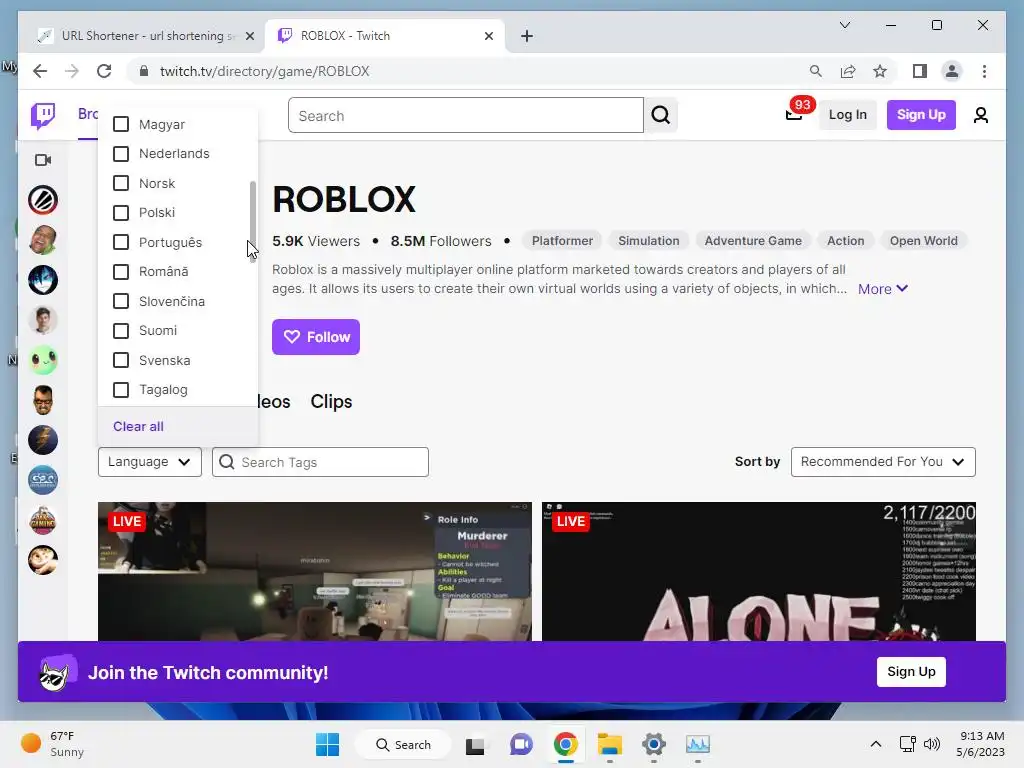Open the ALONE live stream thumbnail
Screen dimensions: 1024x768
pos(759,571)
